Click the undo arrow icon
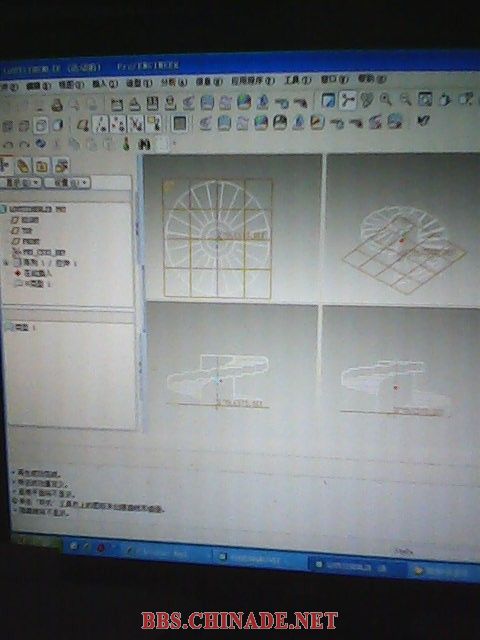This screenshot has width=480, height=640. tap(9, 144)
